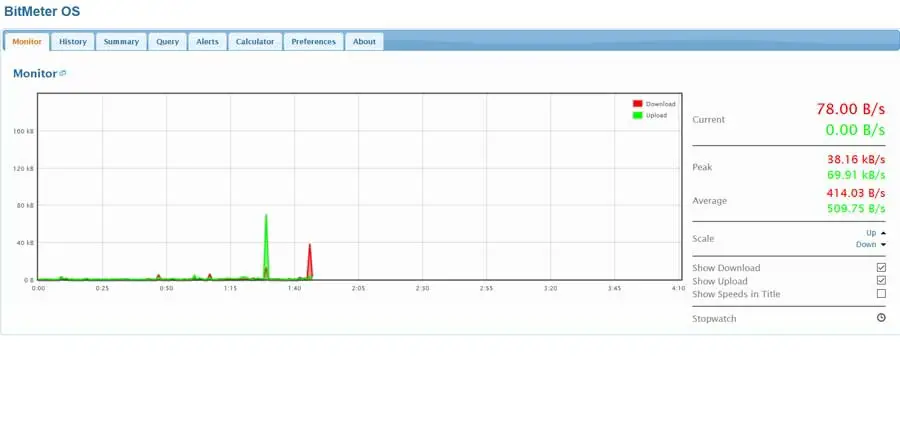Uncheck Show Download checkbox
Image resolution: width=900 pixels, height=428 pixels.
click(x=881, y=268)
